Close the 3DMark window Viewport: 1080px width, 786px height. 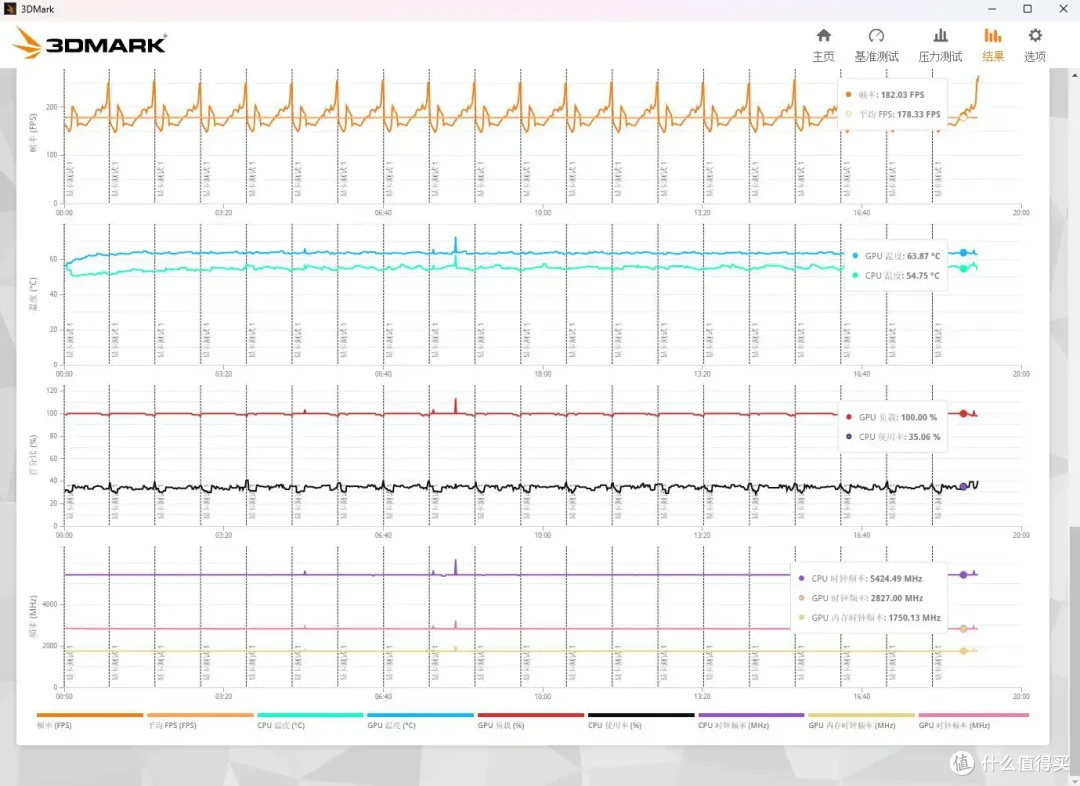(x=1063, y=9)
